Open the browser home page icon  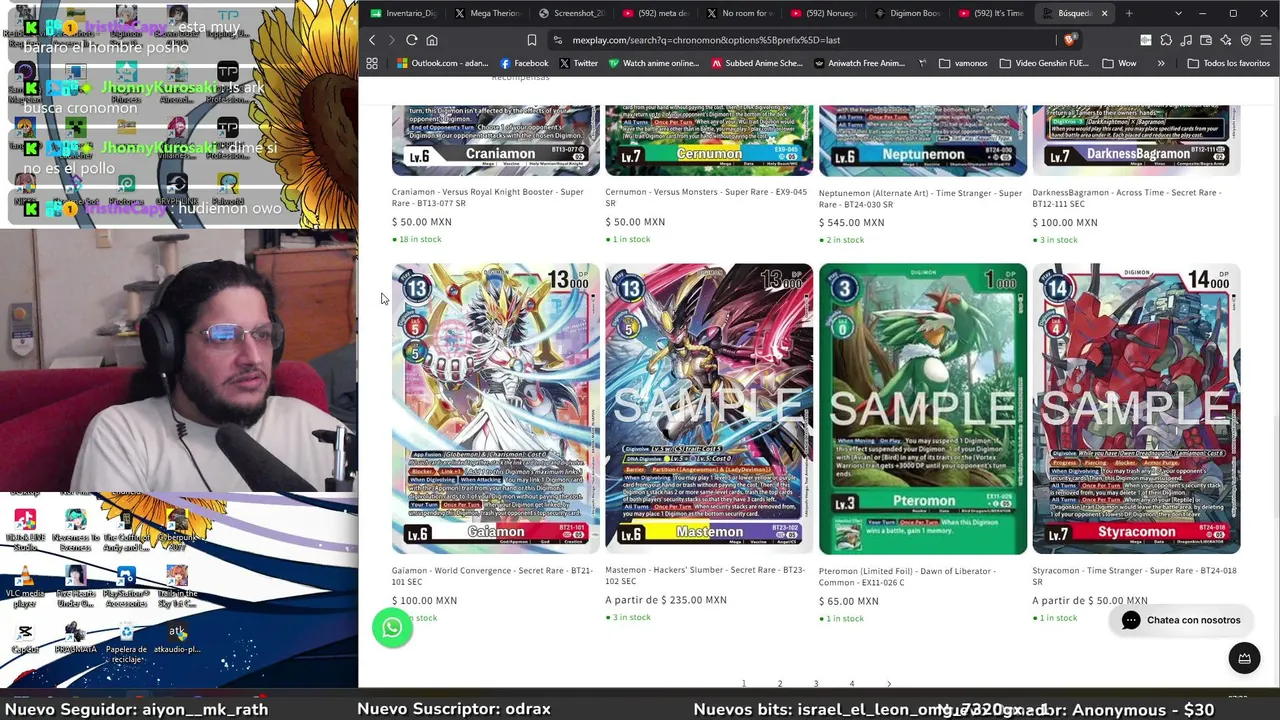tap(432, 40)
